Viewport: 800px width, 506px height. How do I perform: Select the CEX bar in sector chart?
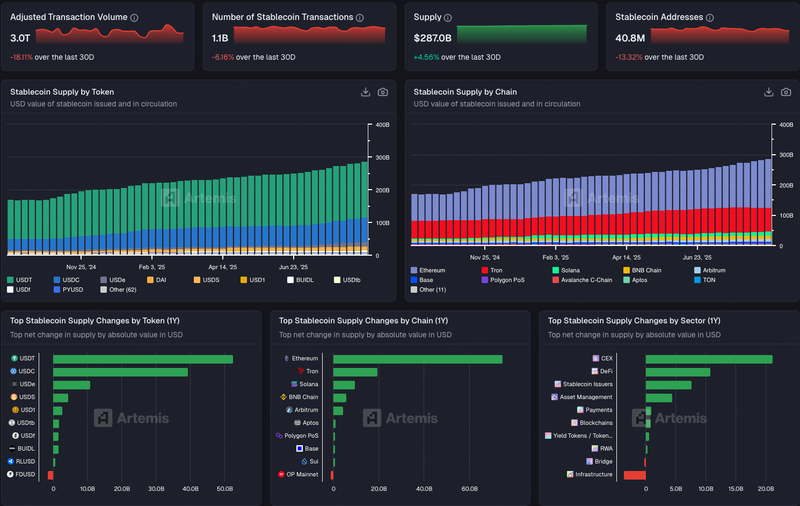pos(708,358)
